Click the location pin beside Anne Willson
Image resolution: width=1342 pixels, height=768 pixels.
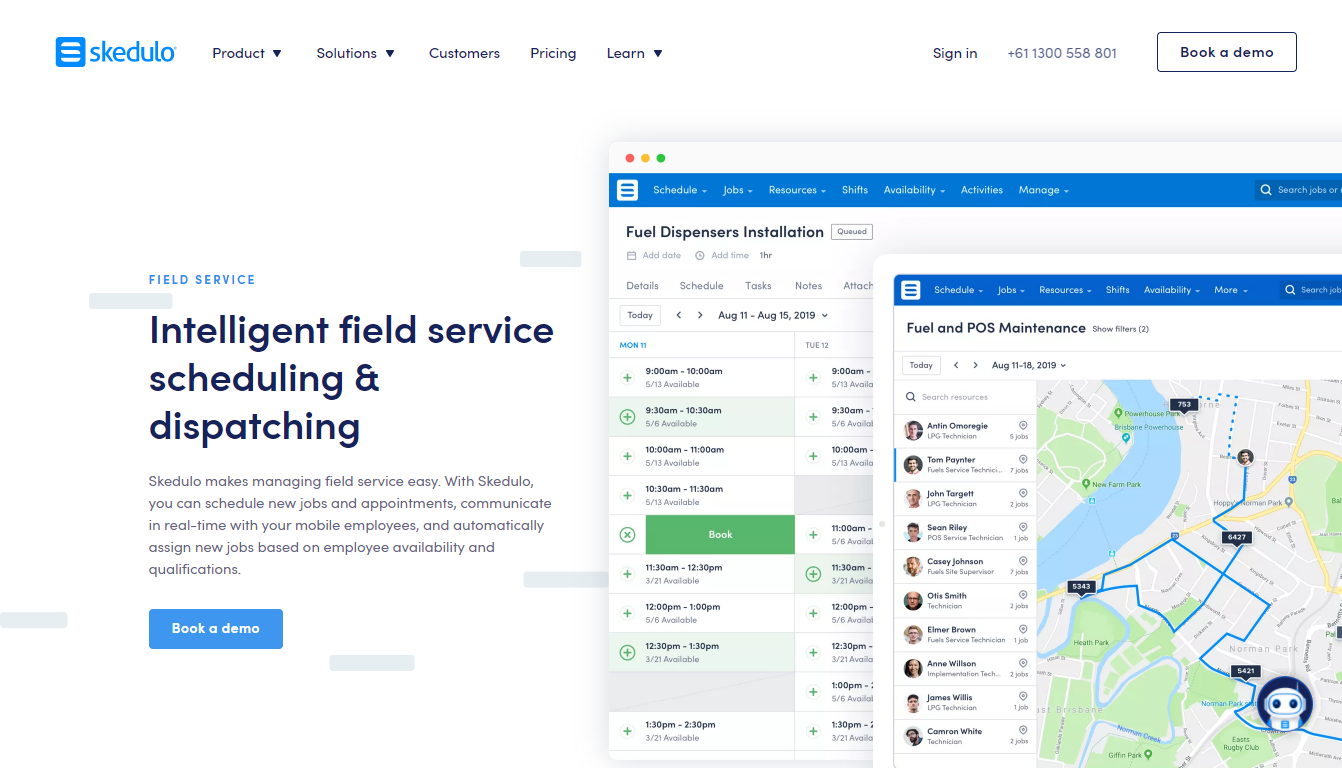[1023, 664]
